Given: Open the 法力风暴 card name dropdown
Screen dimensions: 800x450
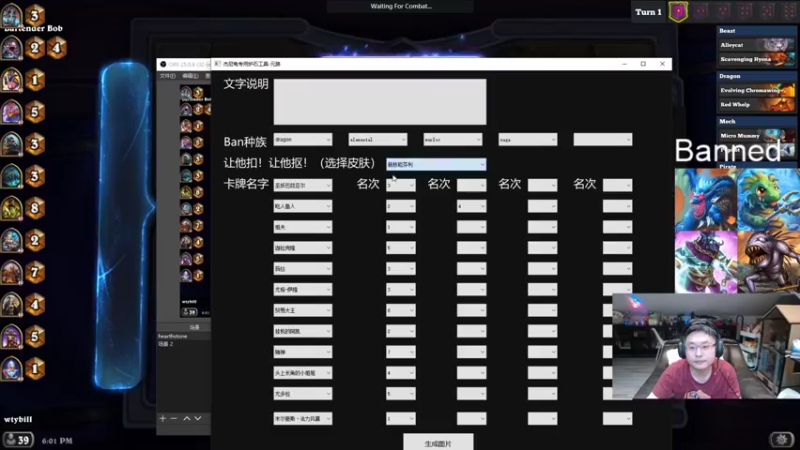Looking at the screenshot, I should click(x=303, y=419).
